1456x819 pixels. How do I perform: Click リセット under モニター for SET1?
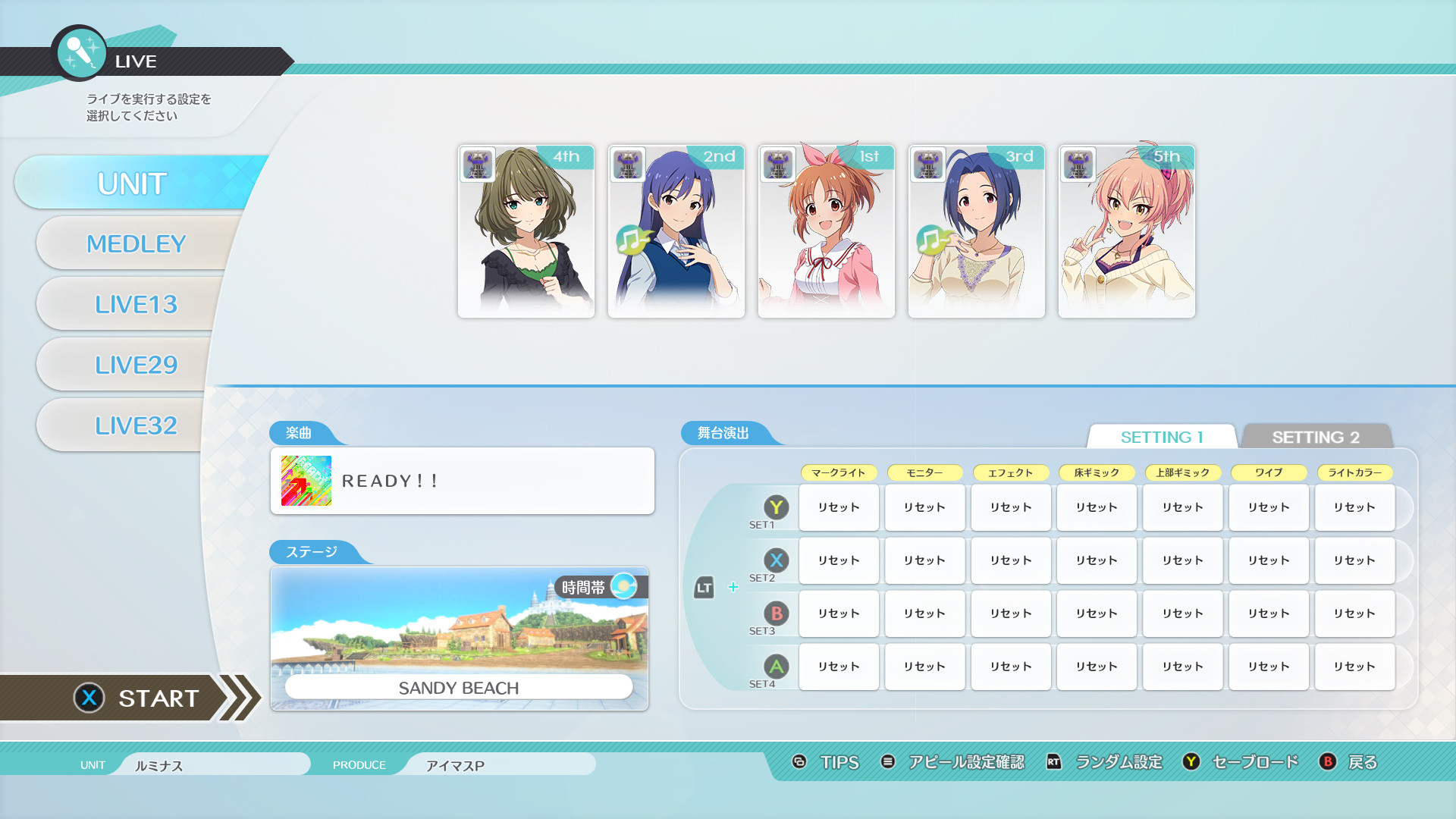[924, 507]
